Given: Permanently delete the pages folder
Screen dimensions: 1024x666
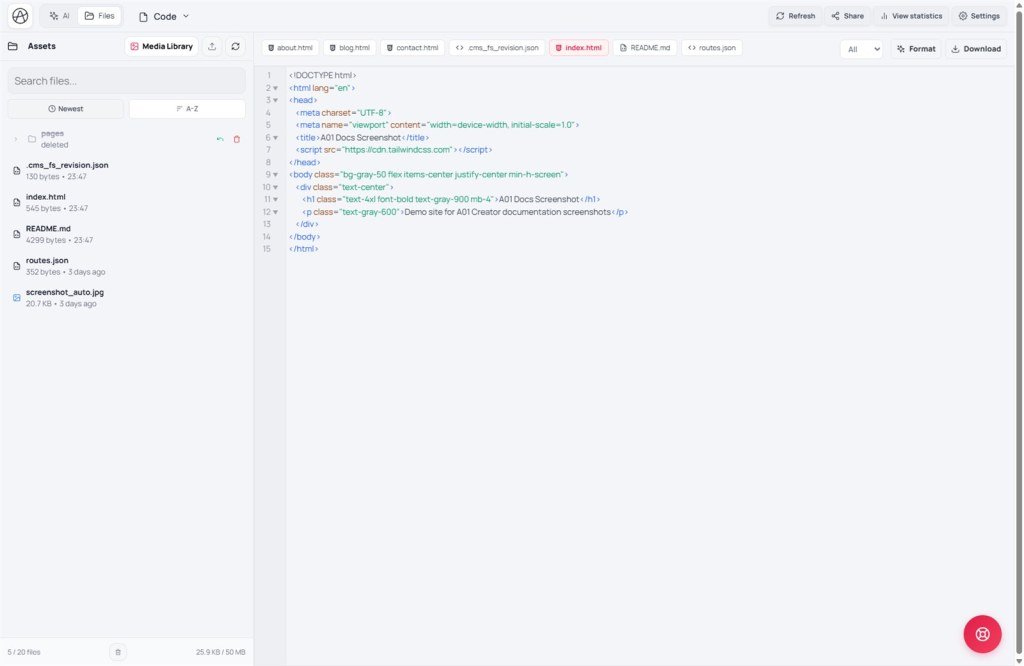Looking at the screenshot, I should (236, 139).
